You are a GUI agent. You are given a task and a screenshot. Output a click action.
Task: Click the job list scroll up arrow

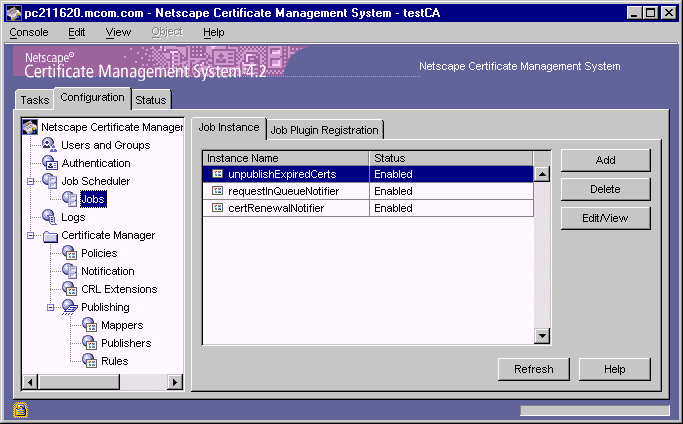tap(542, 174)
